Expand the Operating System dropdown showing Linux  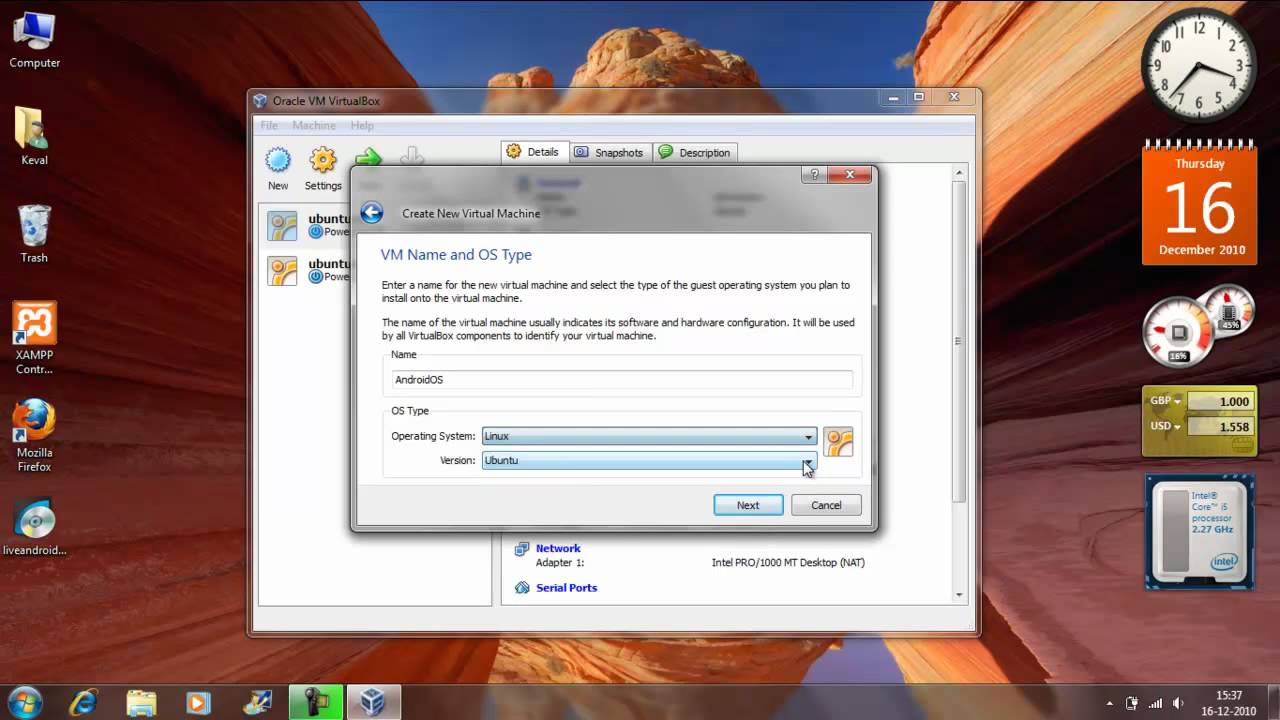pyautogui.click(x=649, y=436)
